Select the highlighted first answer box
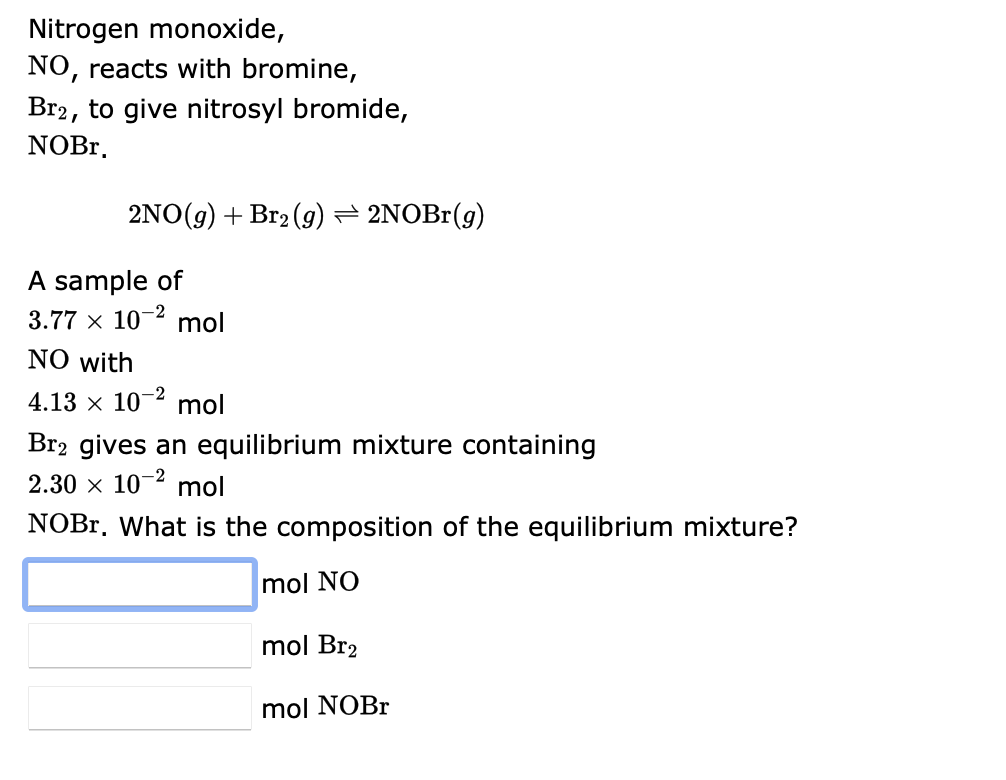 (x=139, y=584)
